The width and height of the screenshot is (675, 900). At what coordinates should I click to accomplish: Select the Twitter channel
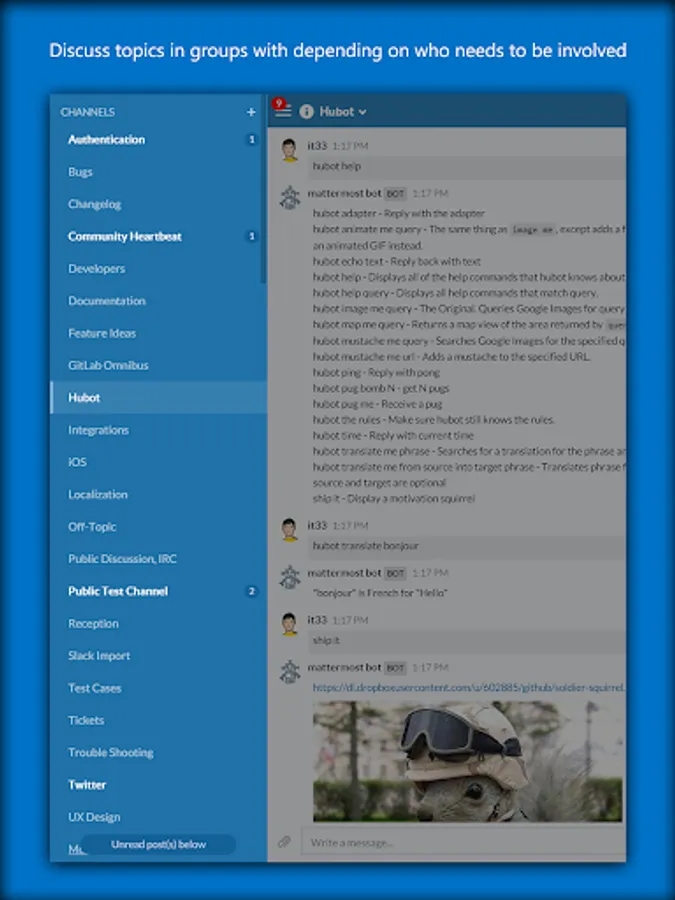tap(158, 785)
